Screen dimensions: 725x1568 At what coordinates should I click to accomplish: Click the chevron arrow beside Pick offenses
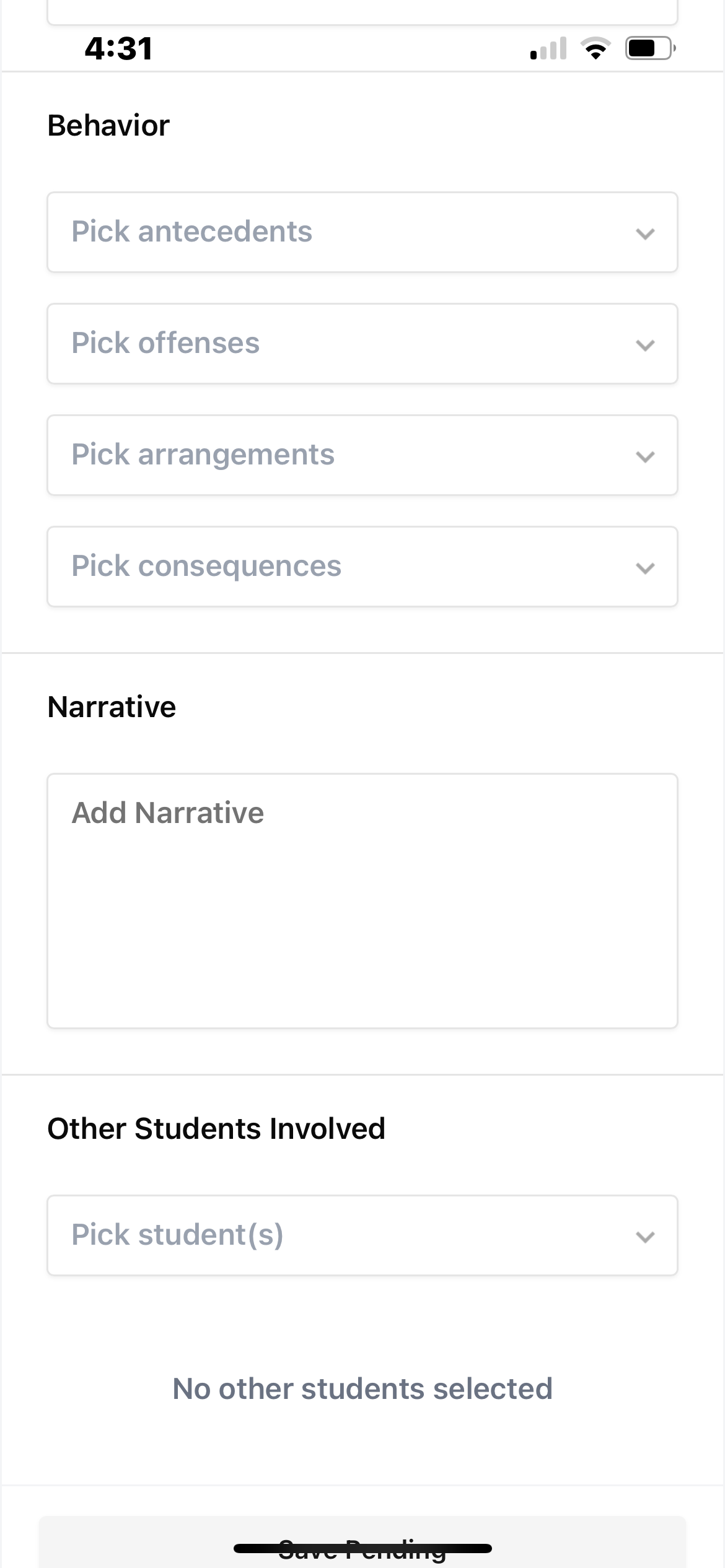coord(645,345)
